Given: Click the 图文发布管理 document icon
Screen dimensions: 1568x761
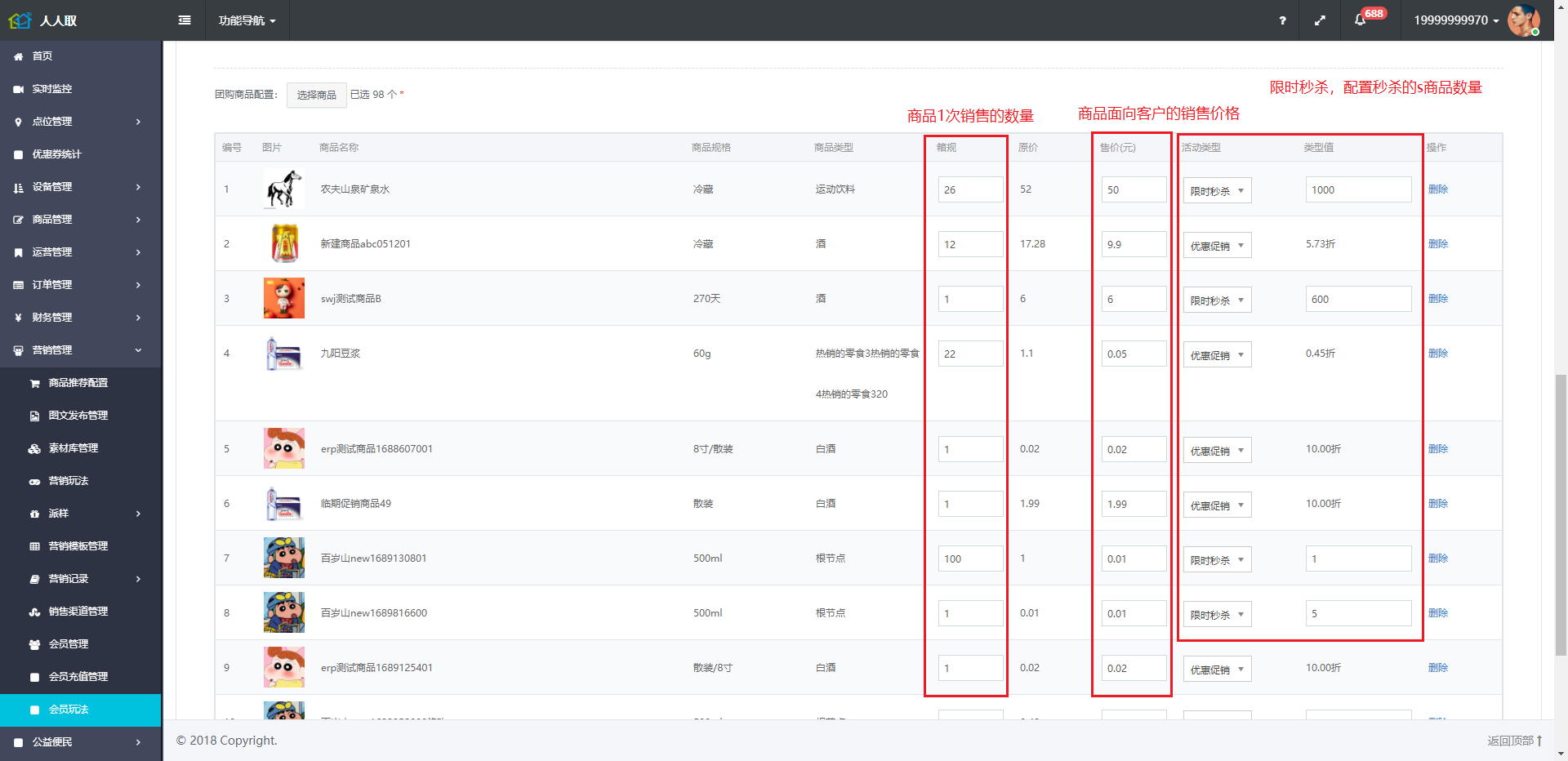Looking at the screenshot, I should pyautogui.click(x=34, y=416).
